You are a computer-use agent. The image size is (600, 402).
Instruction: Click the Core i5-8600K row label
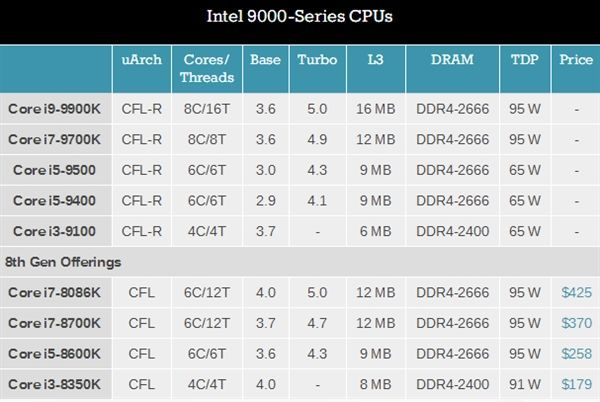pos(55,353)
